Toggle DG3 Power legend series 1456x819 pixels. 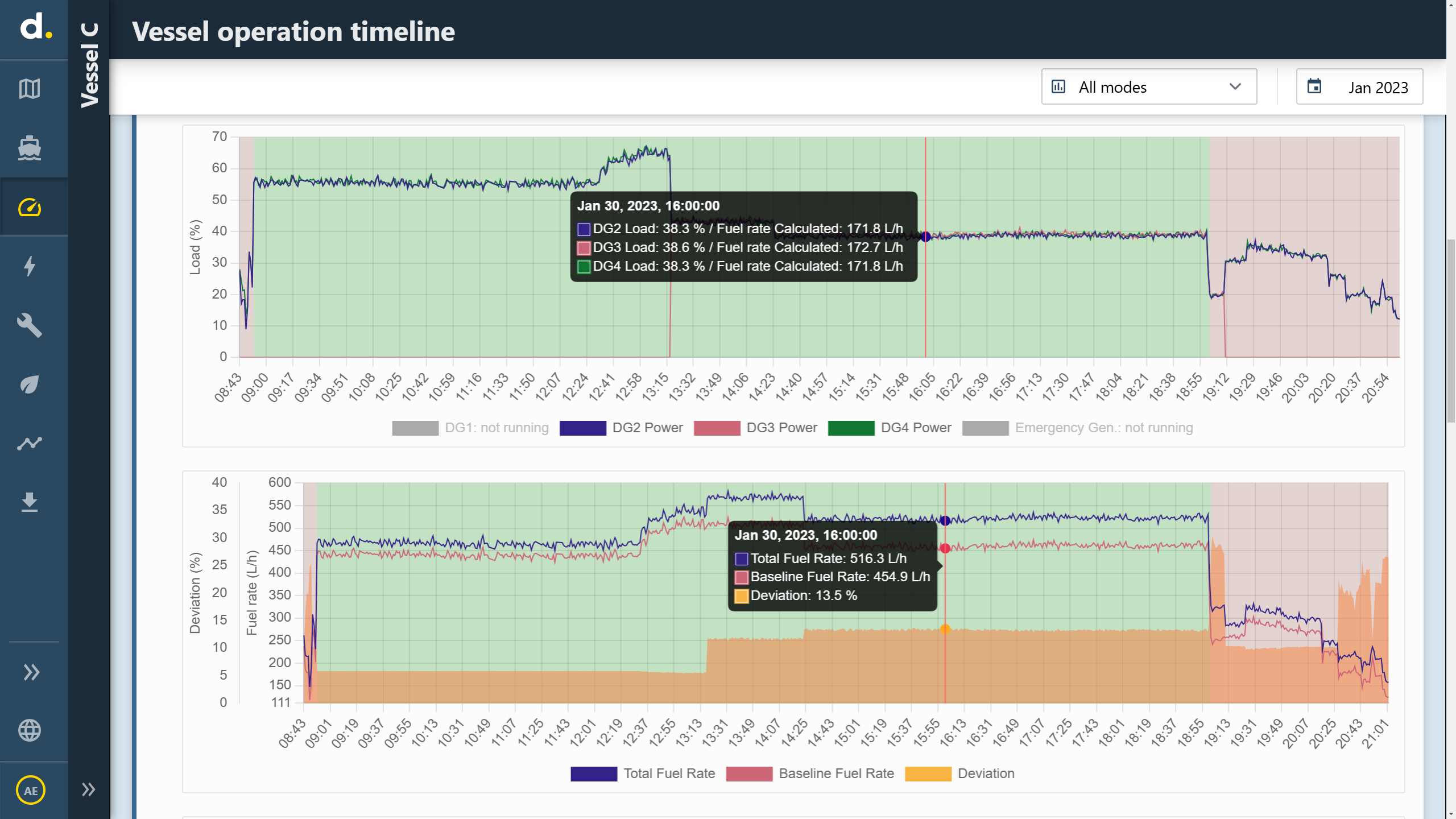[x=755, y=428]
